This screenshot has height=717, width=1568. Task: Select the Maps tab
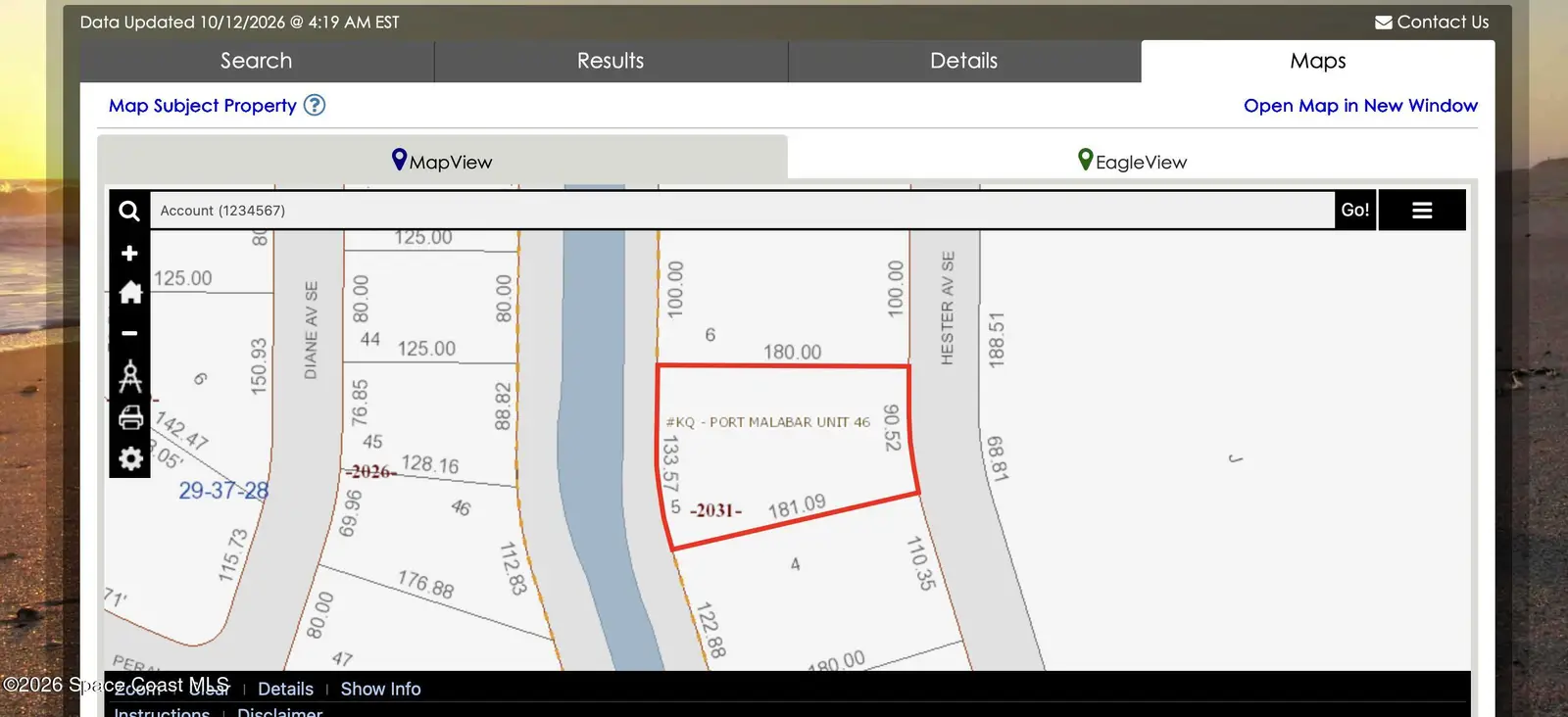coord(1318,61)
